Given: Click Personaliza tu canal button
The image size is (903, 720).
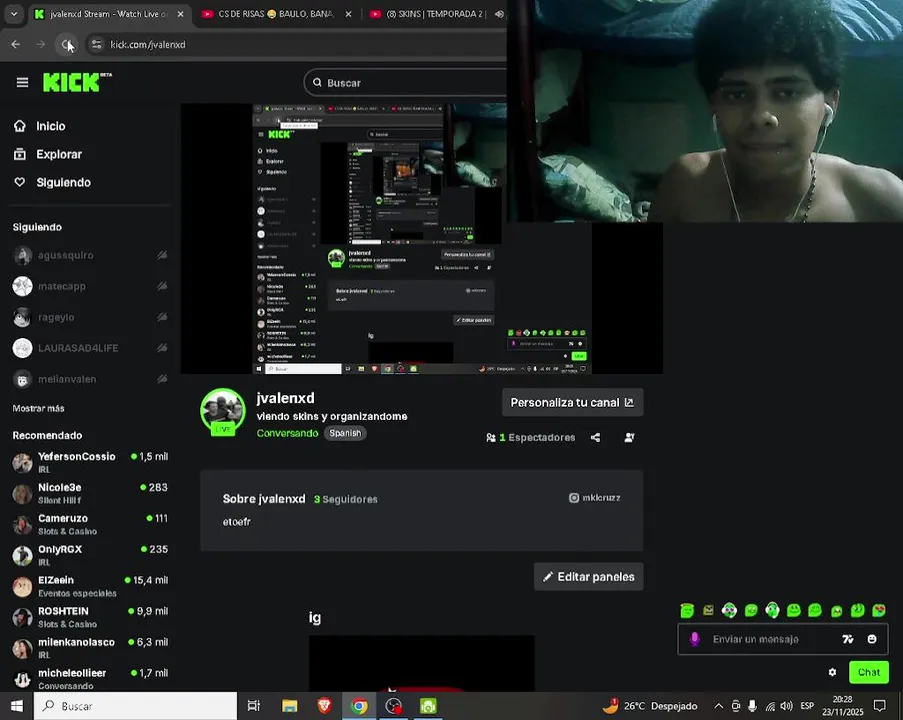Looking at the screenshot, I should [572, 403].
